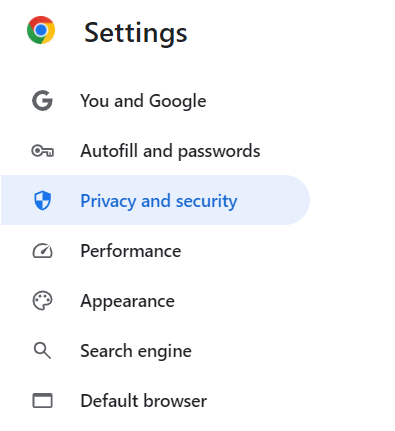
Task: Click the palette Appearance icon
Action: (42, 301)
